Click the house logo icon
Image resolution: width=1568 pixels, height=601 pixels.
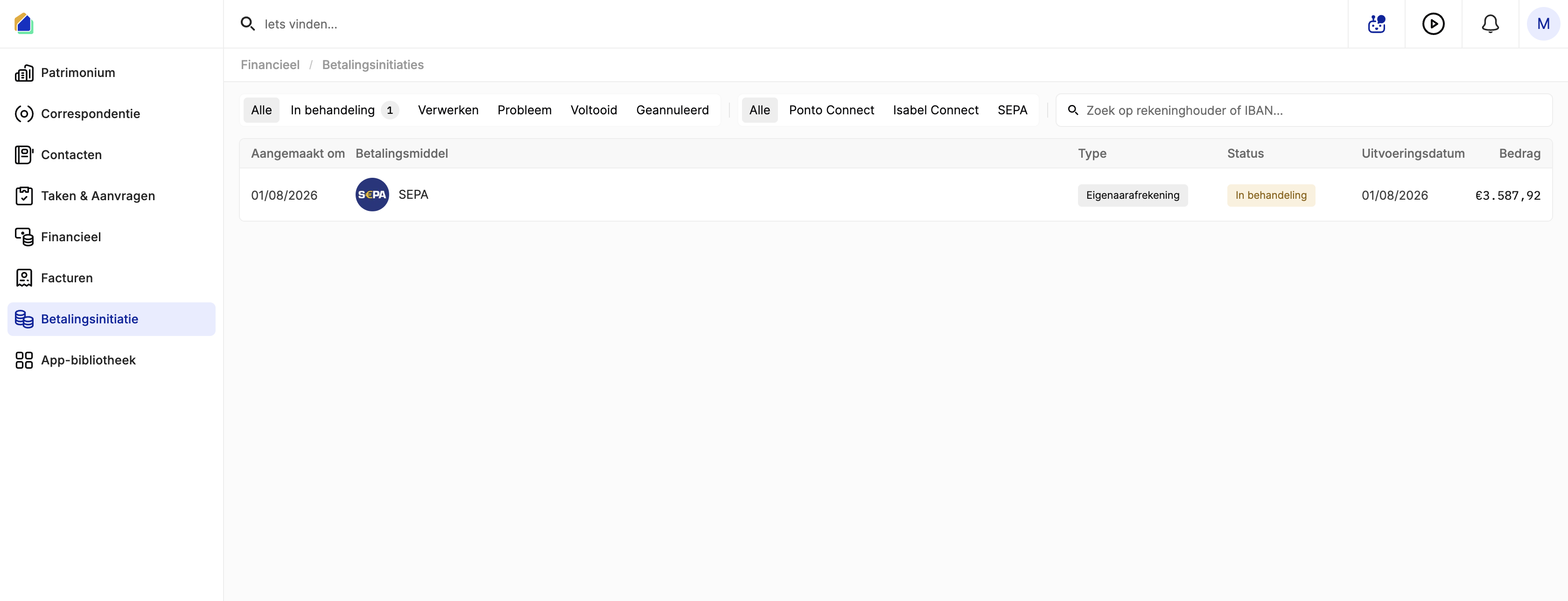24,24
